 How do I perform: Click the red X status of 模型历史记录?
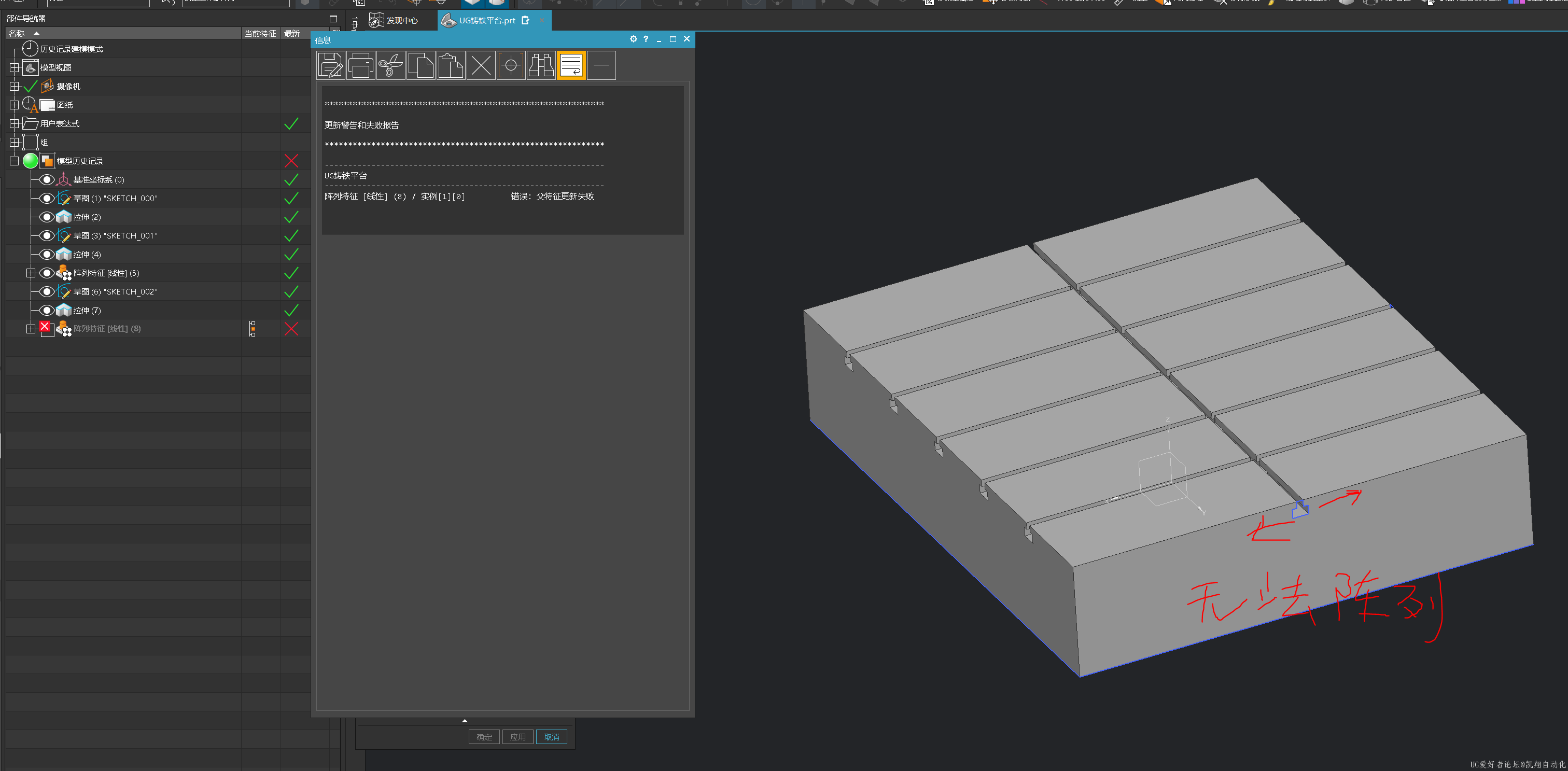tap(291, 161)
